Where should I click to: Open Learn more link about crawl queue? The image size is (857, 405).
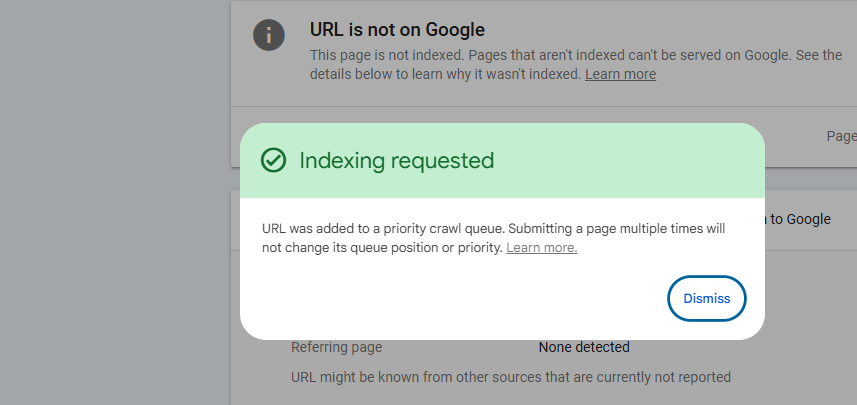(541, 247)
